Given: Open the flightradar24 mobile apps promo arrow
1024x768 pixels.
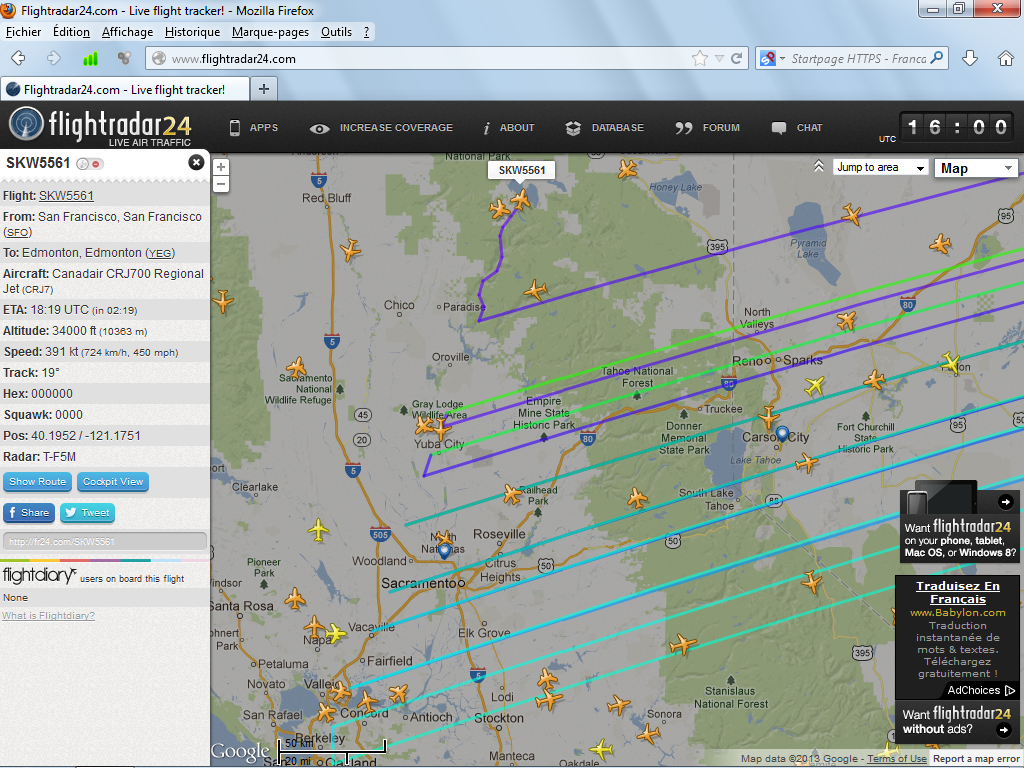Looking at the screenshot, I should coord(1006,502).
